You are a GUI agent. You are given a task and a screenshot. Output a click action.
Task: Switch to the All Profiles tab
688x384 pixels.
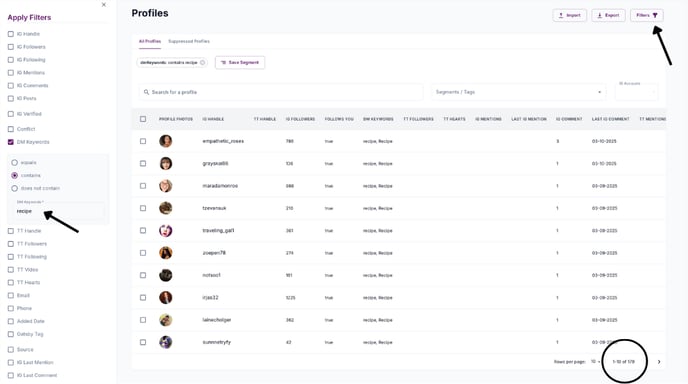pos(150,41)
